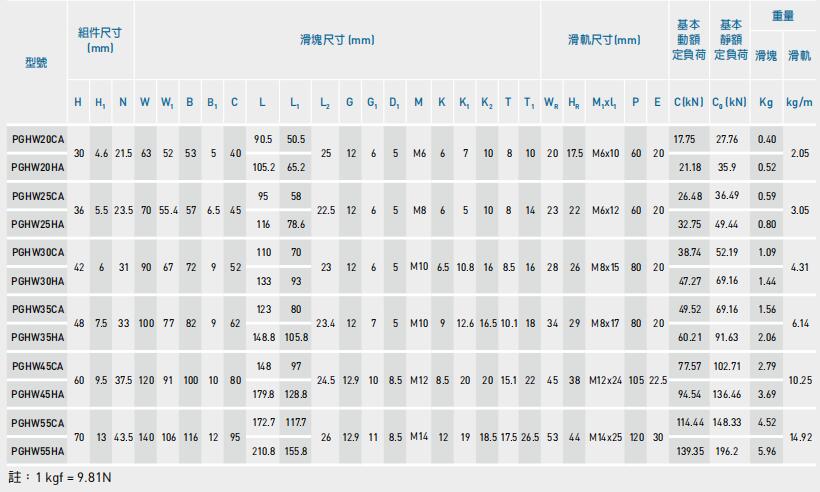Select the PGHW30HA model cell
The height and width of the screenshot is (492, 820).
(37, 282)
